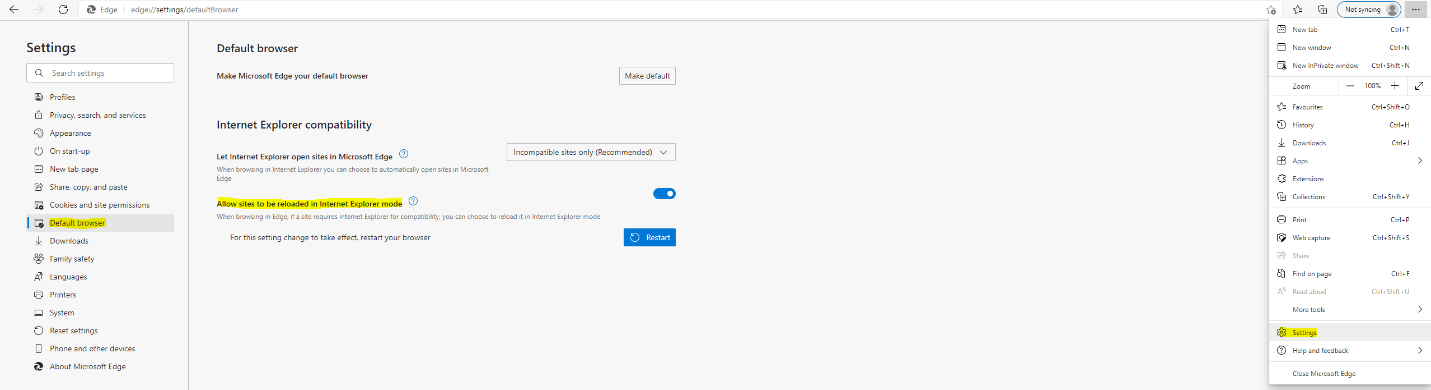The height and width of the screenshot is (390, 1431).
Task: Click the Not syncing profile button
Action: 1368,9
